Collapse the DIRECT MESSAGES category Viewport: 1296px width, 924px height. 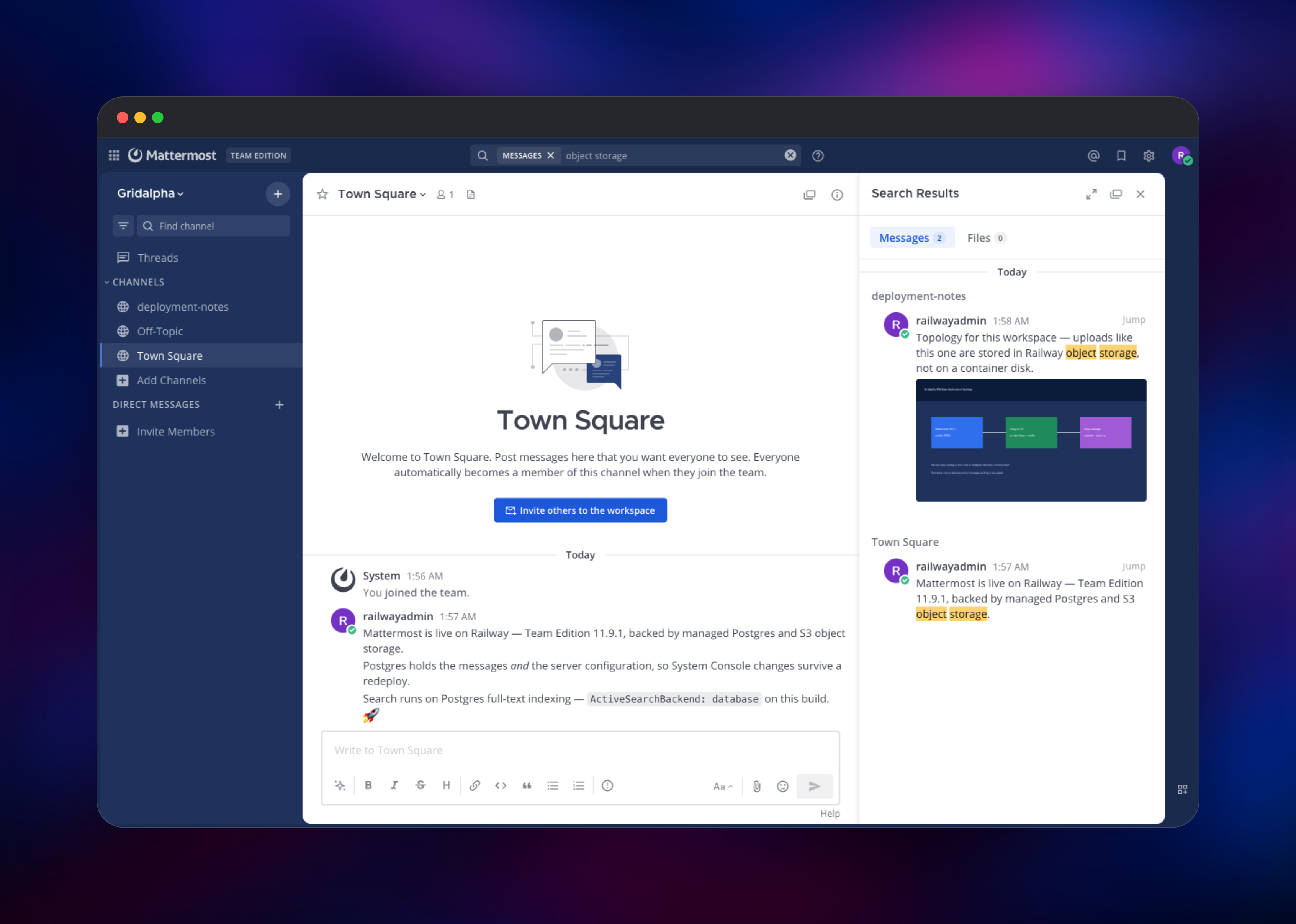[x=156, y=404]
